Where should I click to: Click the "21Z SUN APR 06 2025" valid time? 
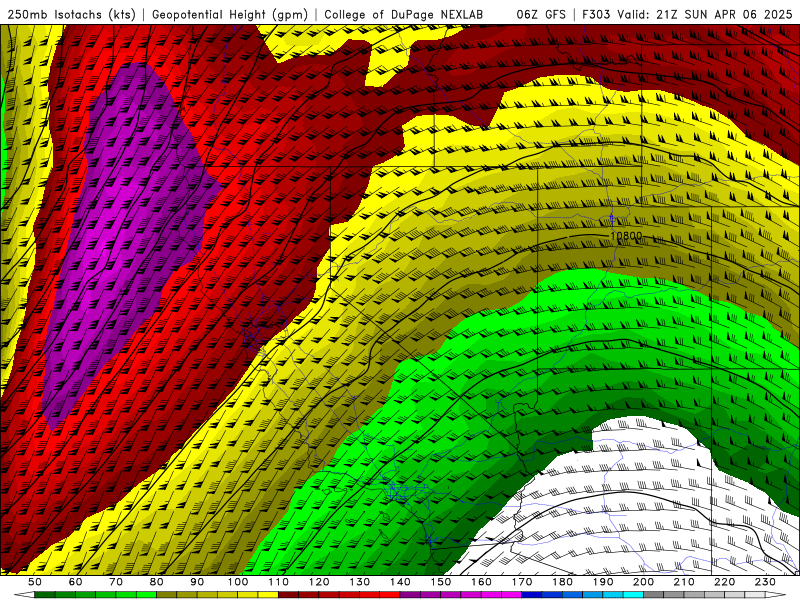point(724,15)
